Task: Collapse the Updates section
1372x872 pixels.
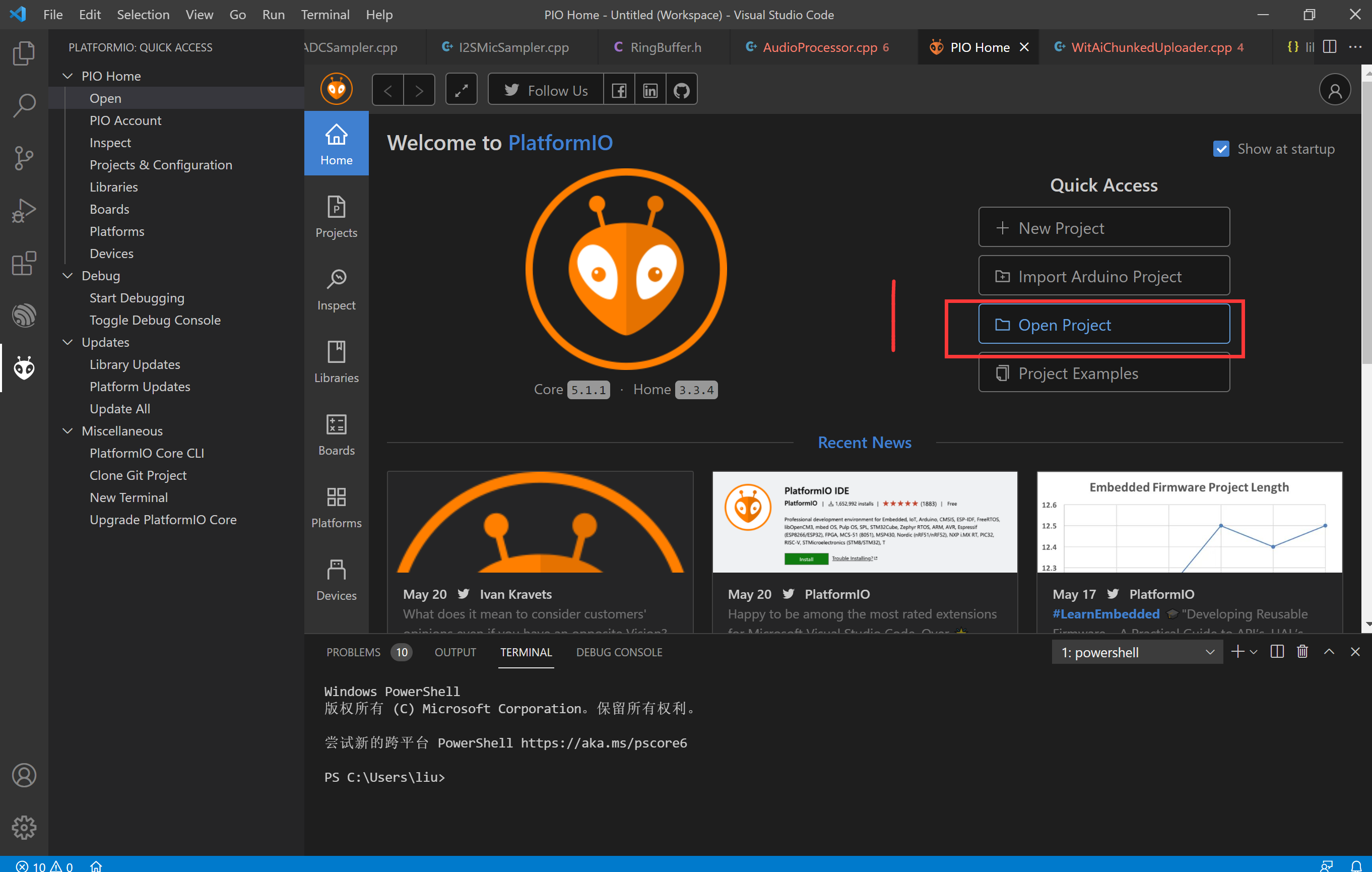Action: click(x=68, y=342)
